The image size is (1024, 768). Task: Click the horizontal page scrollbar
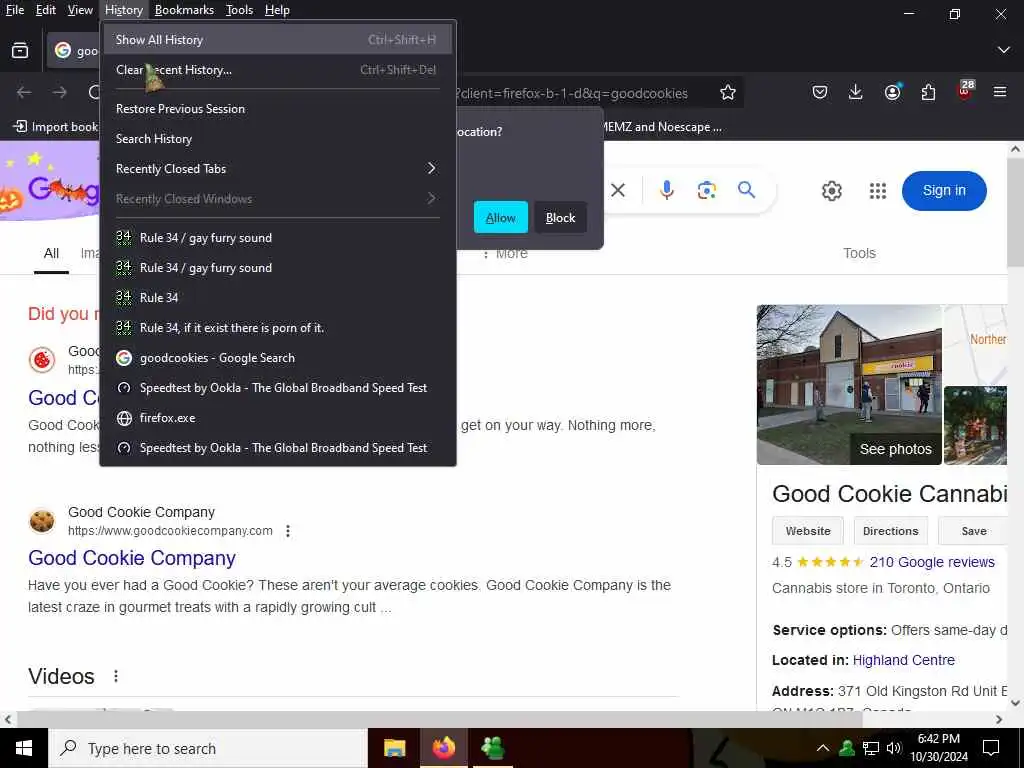pos(438,720)
